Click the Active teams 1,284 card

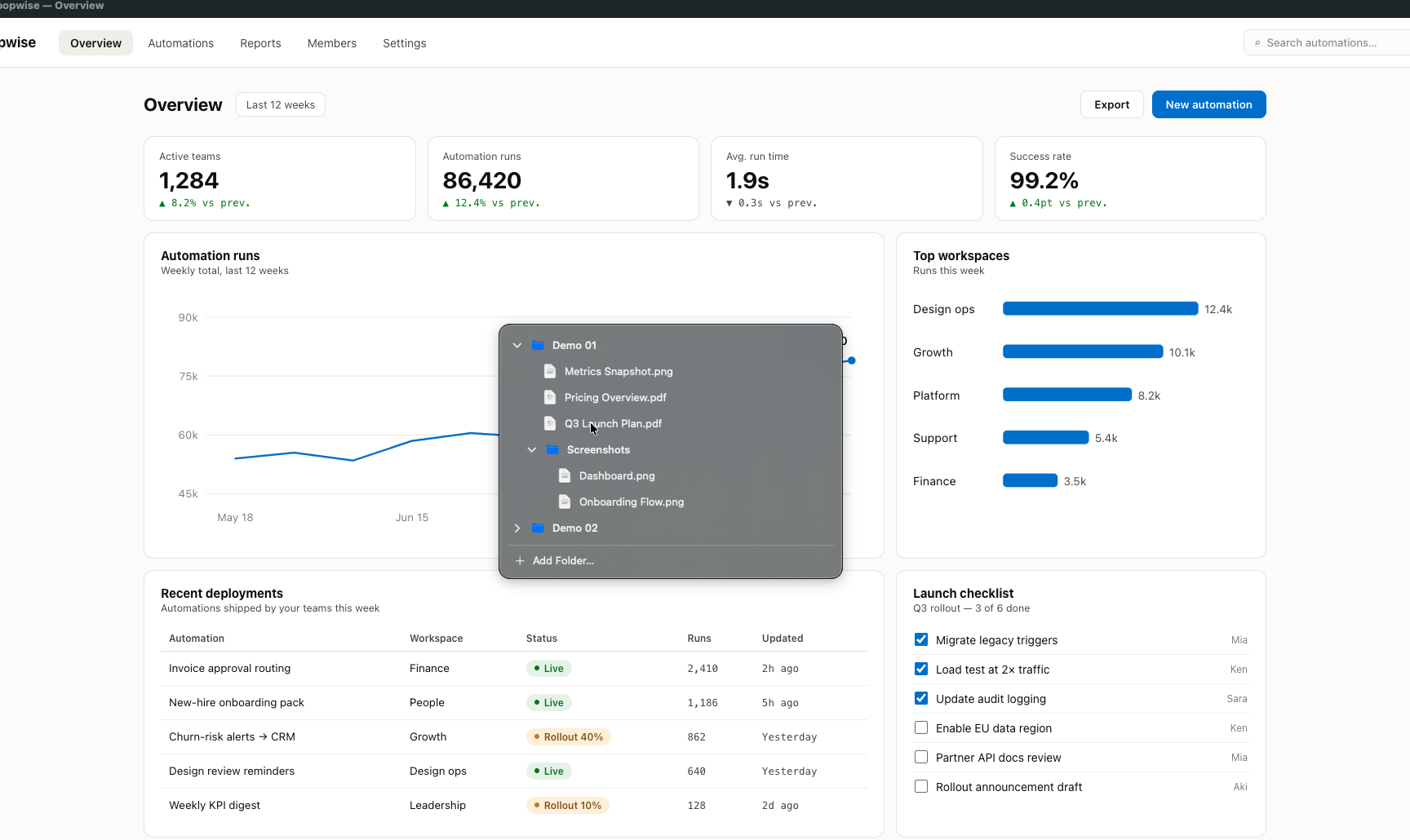pos(280,179)
